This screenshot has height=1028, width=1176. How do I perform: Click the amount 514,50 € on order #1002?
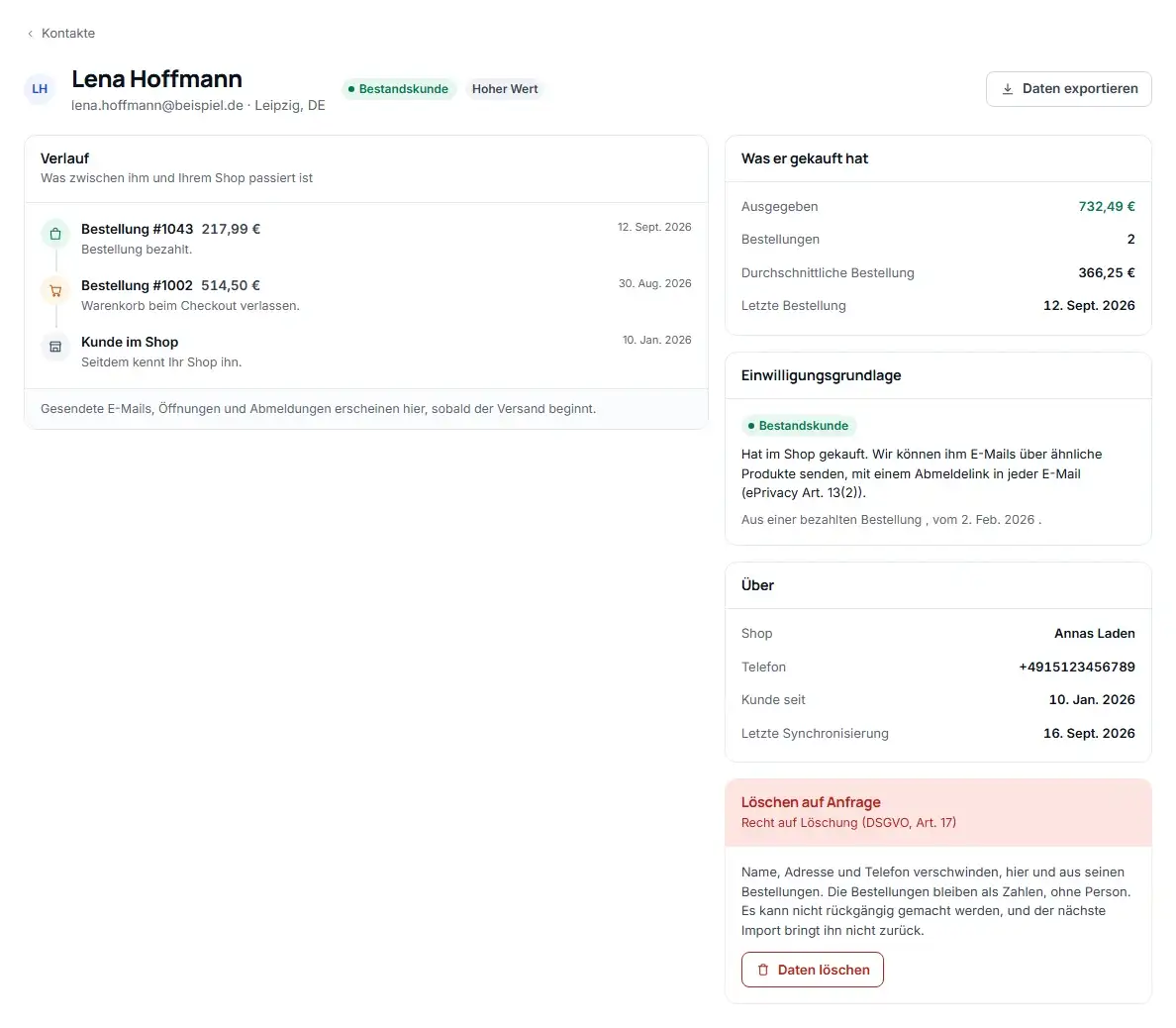pyautogui.click(x=231, y=285)
